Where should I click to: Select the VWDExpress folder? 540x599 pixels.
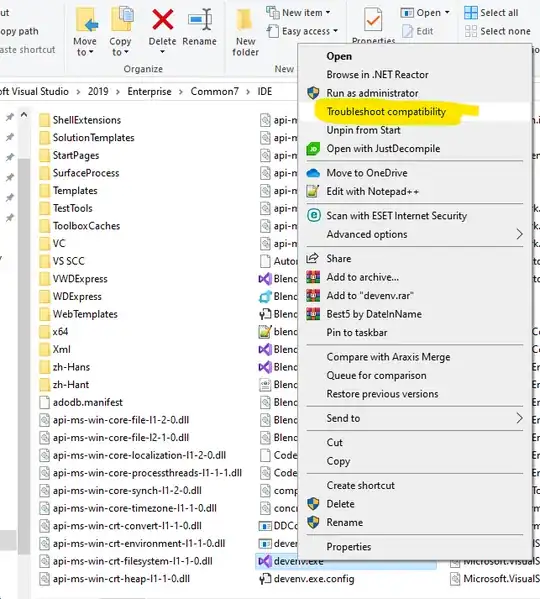[73, 279]
